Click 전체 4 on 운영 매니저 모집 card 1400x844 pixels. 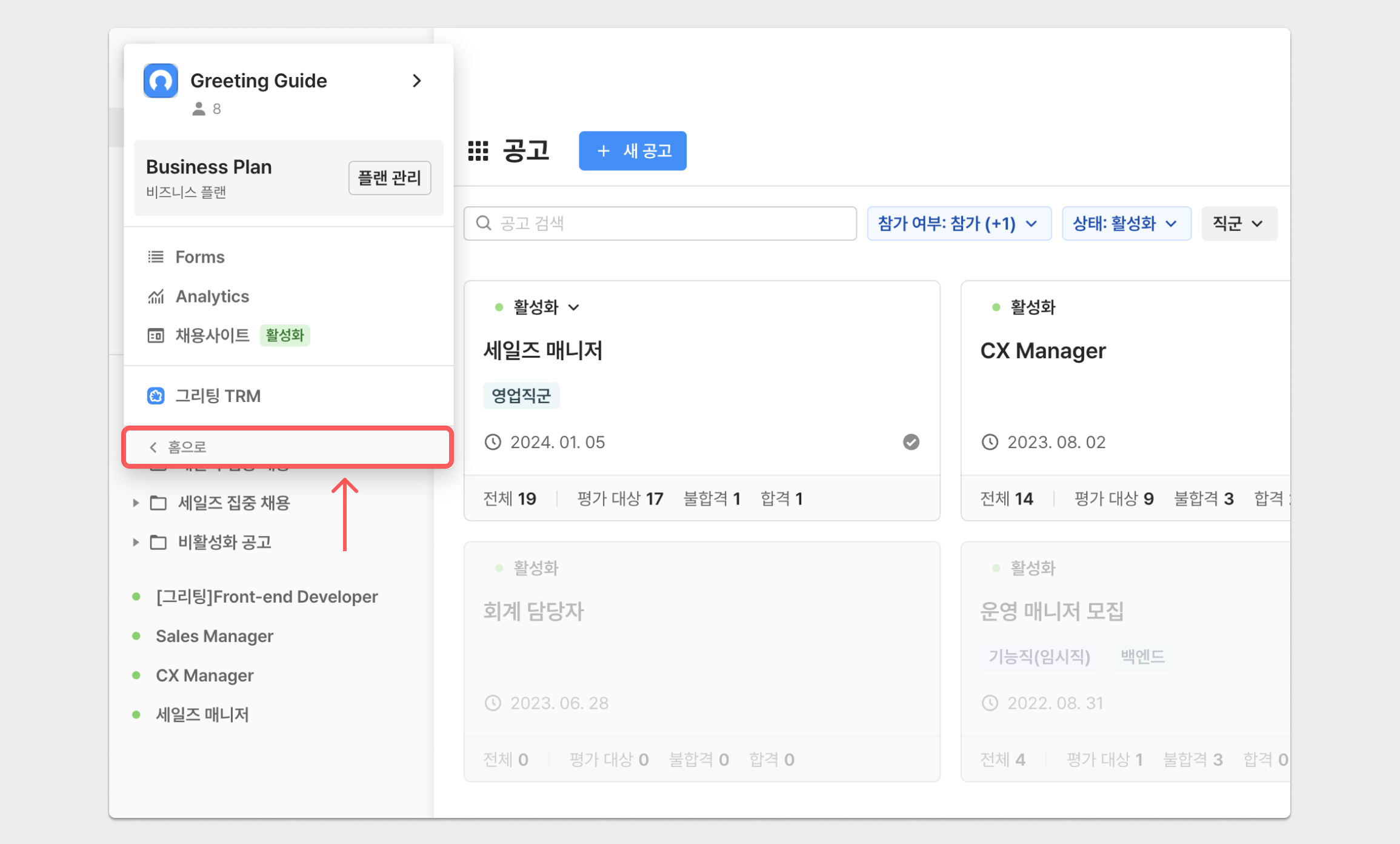(1003, 760)
